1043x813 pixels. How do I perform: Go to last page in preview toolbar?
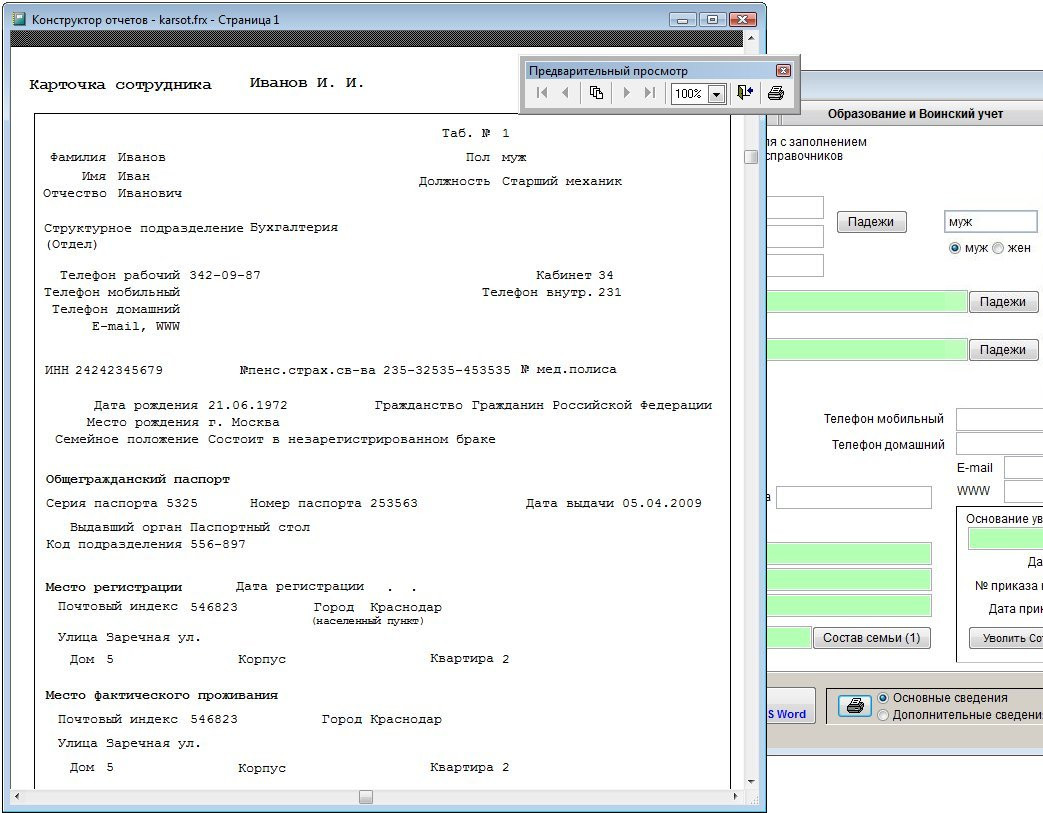[x=650, y=93]
